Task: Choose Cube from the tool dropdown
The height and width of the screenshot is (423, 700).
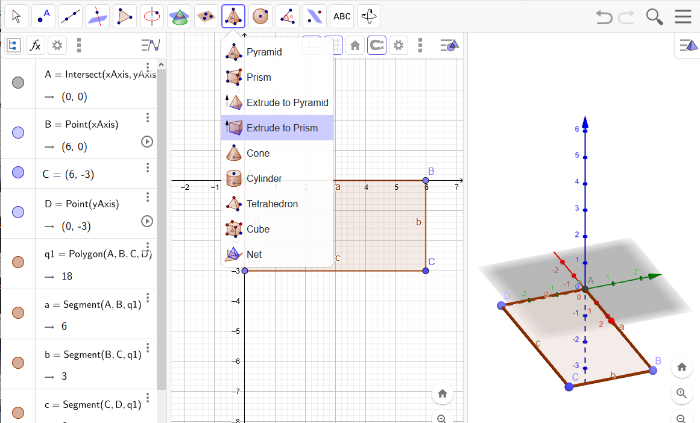Action: tap(277, 229)
